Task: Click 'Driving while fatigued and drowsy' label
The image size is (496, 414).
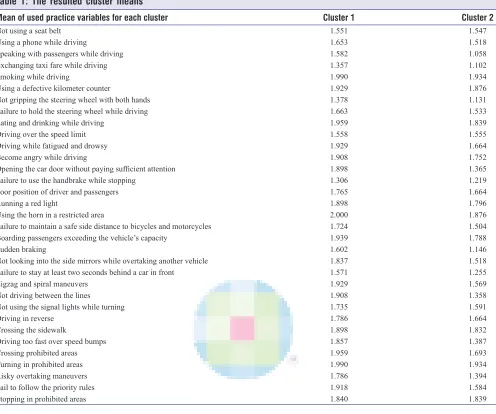Action: click(54, 146)
